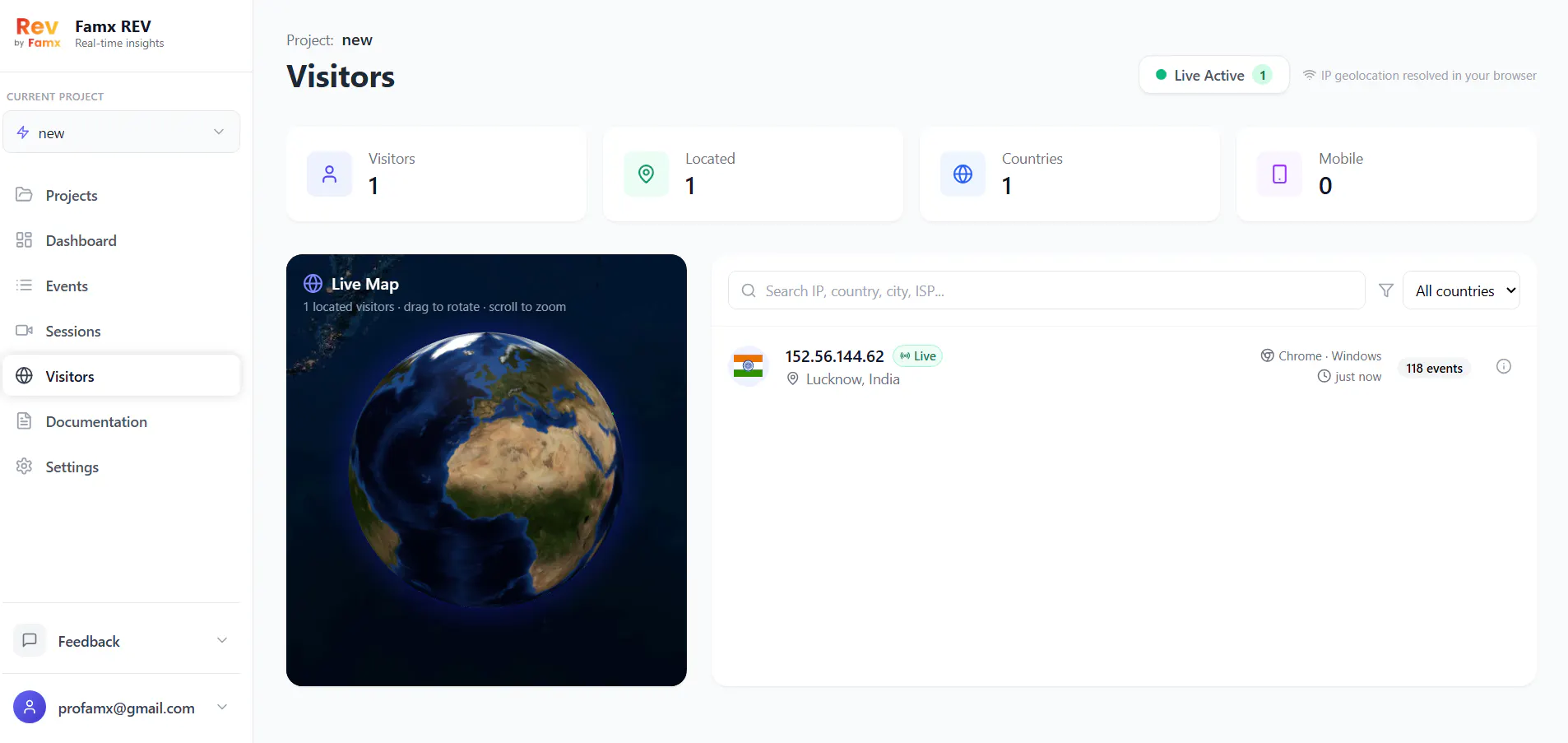Click the grid icon beside Dashboard
Image resolution: width=1568 pixels, height=743 pixels.
(24, 240)
